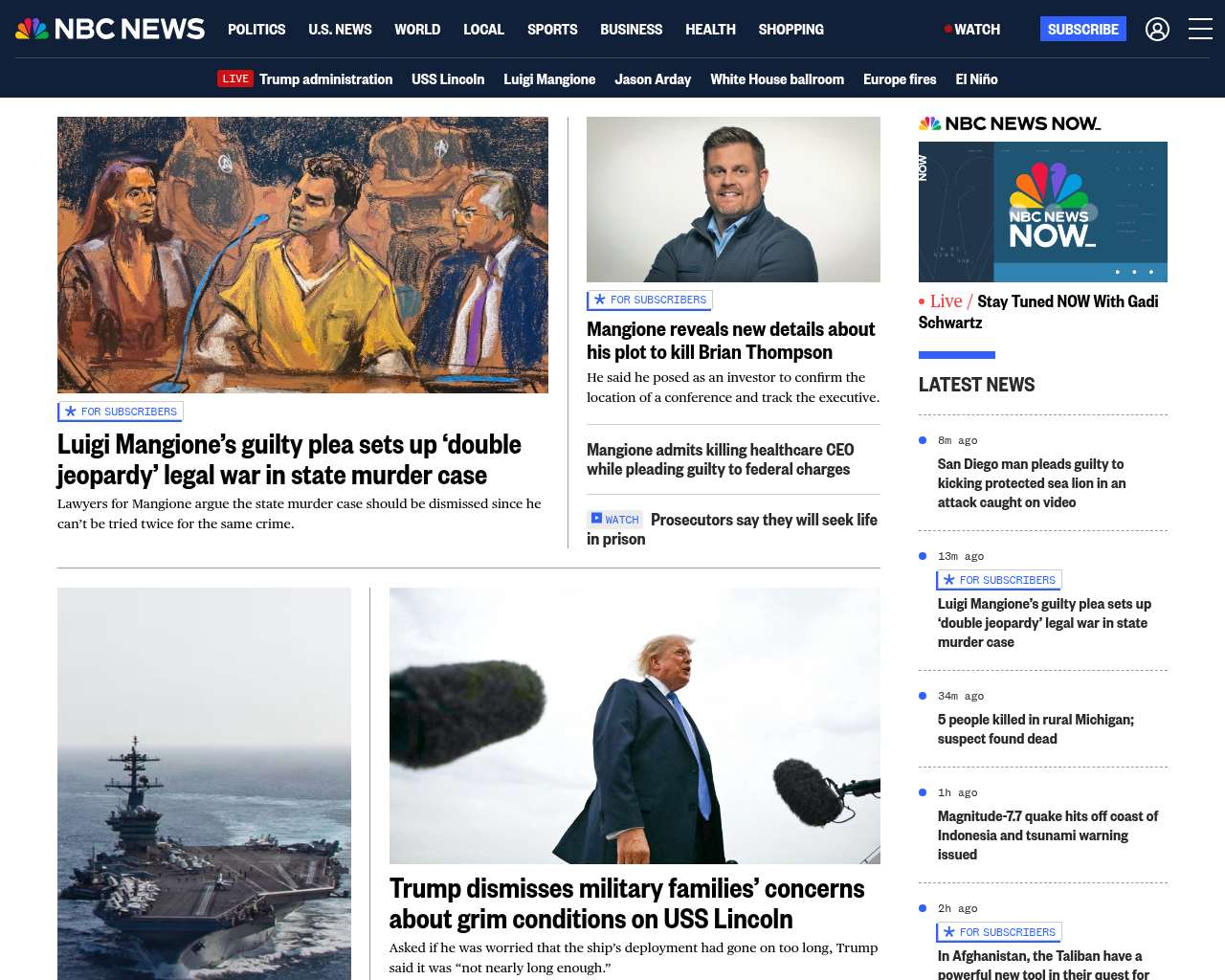Click the Watch live link
Screen dimensions: 1225x980
point(972,30)
